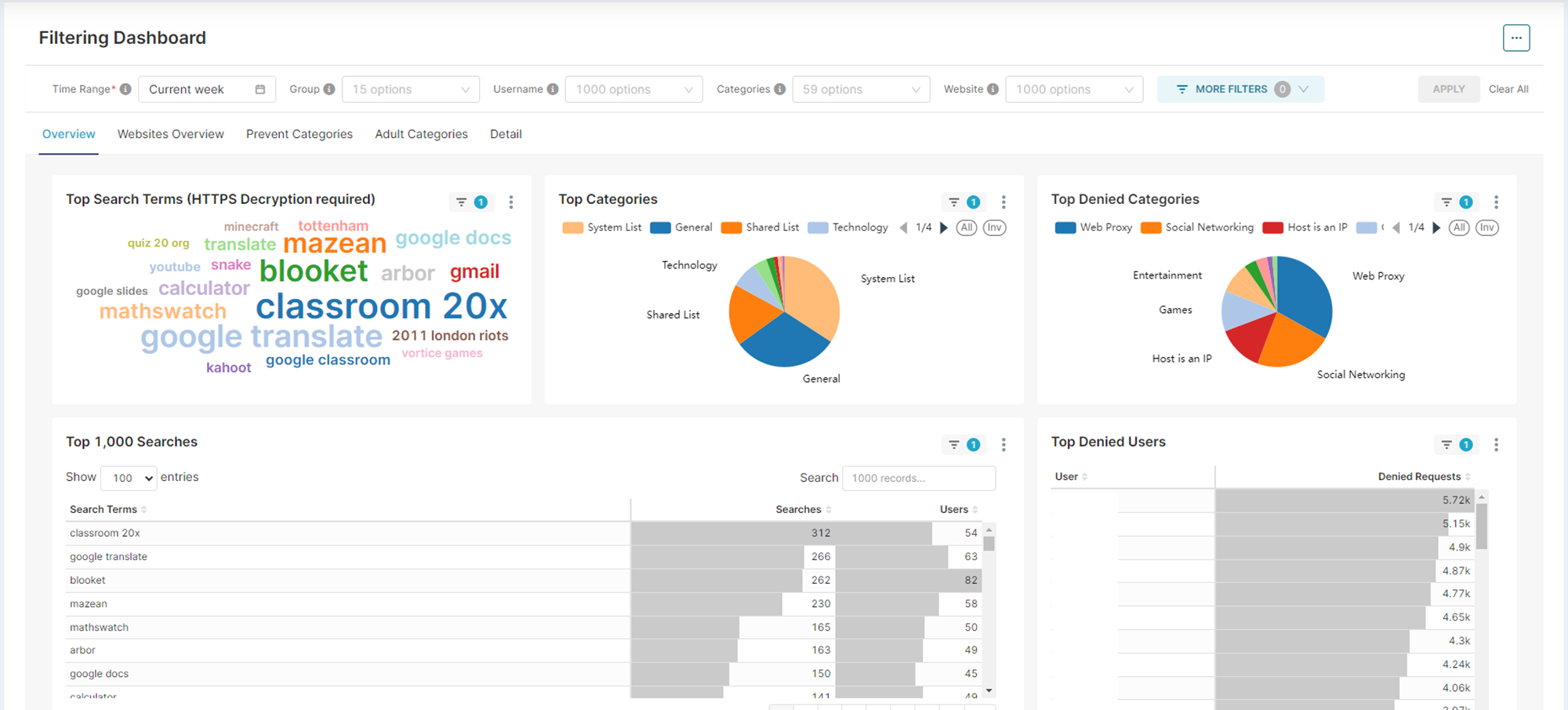This screenshot has height=710, width=1568.
Task: Click the Top Categories filter icon
Action: (954, 202)
